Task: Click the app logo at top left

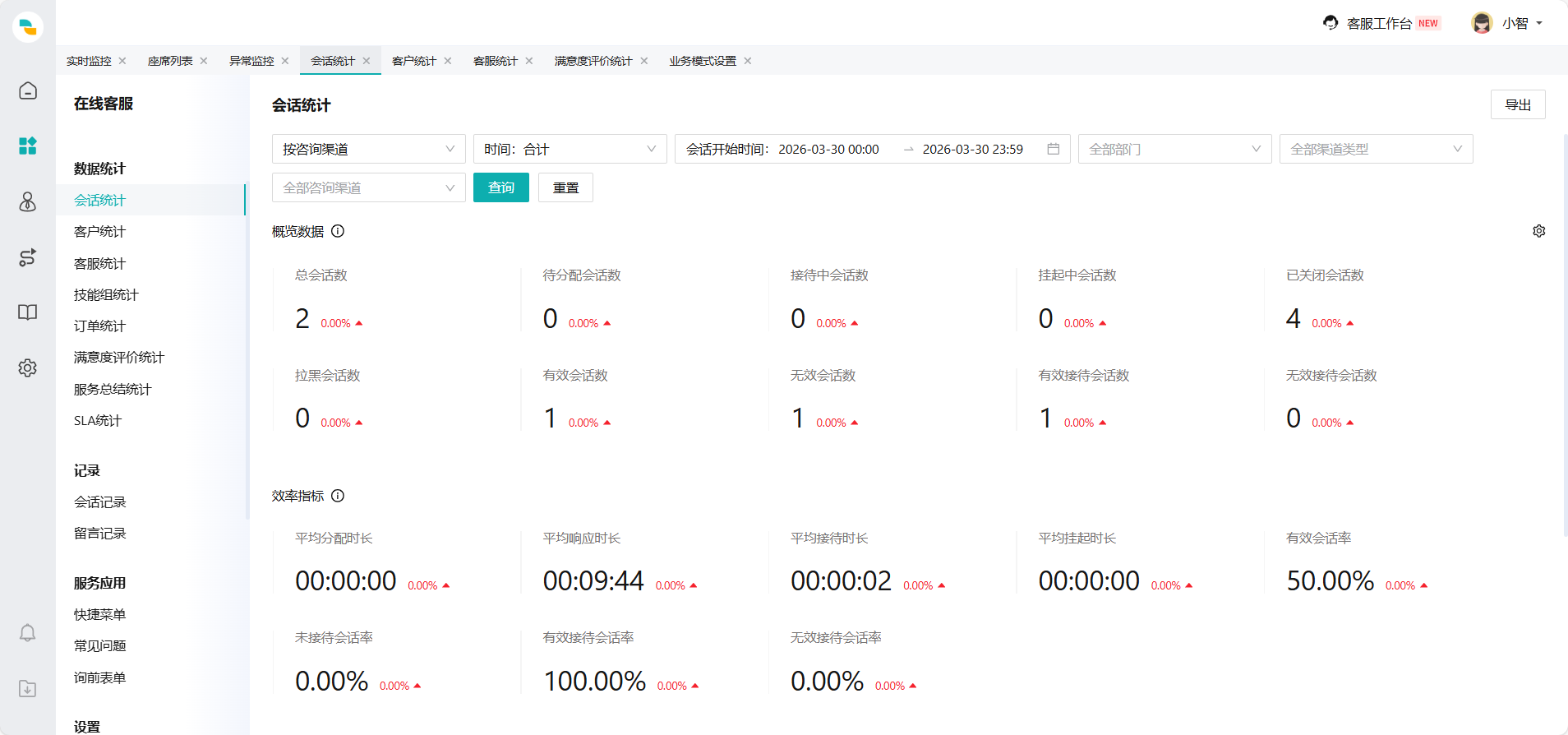Action: point(28,26)
